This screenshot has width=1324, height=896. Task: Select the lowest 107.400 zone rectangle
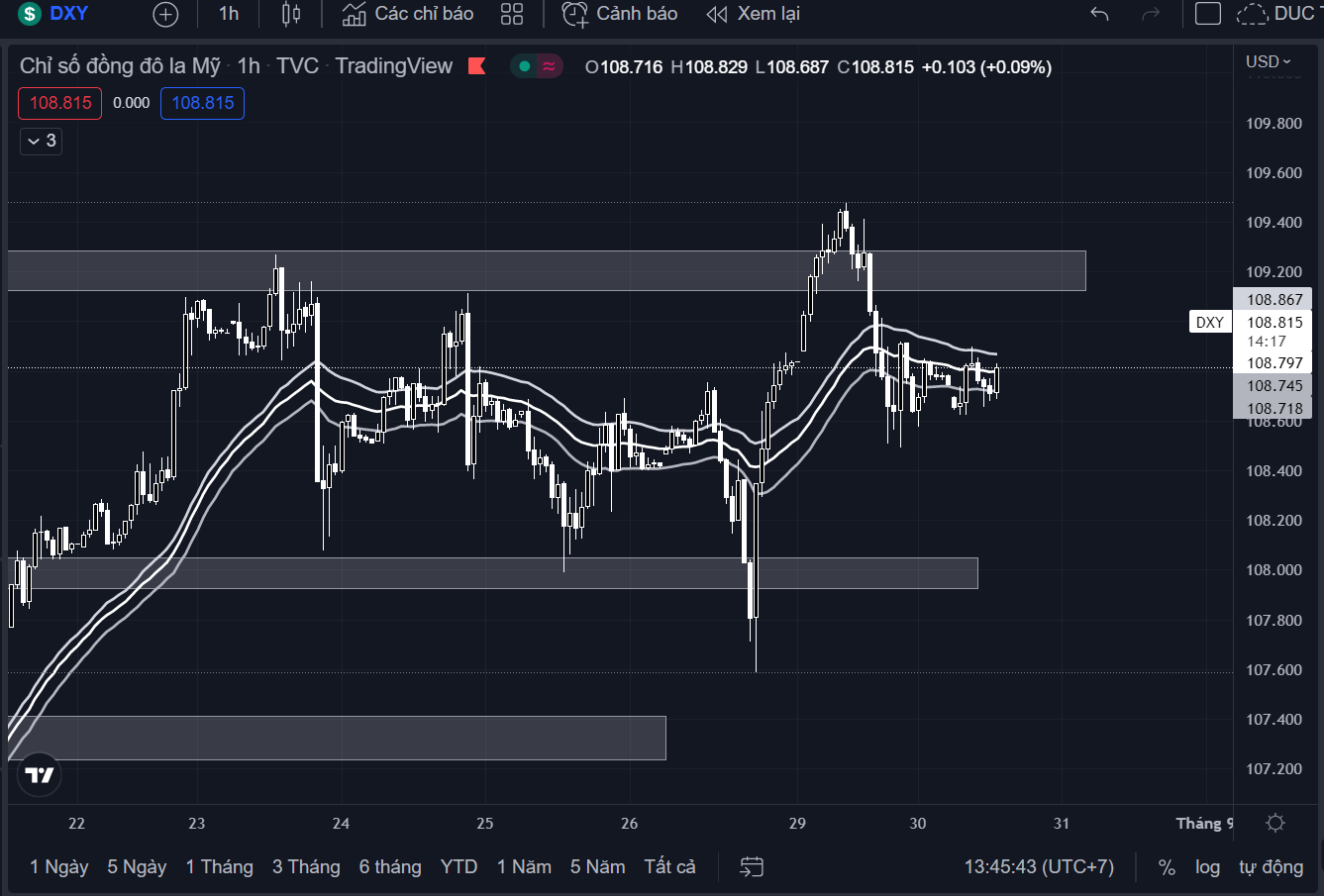337,738
